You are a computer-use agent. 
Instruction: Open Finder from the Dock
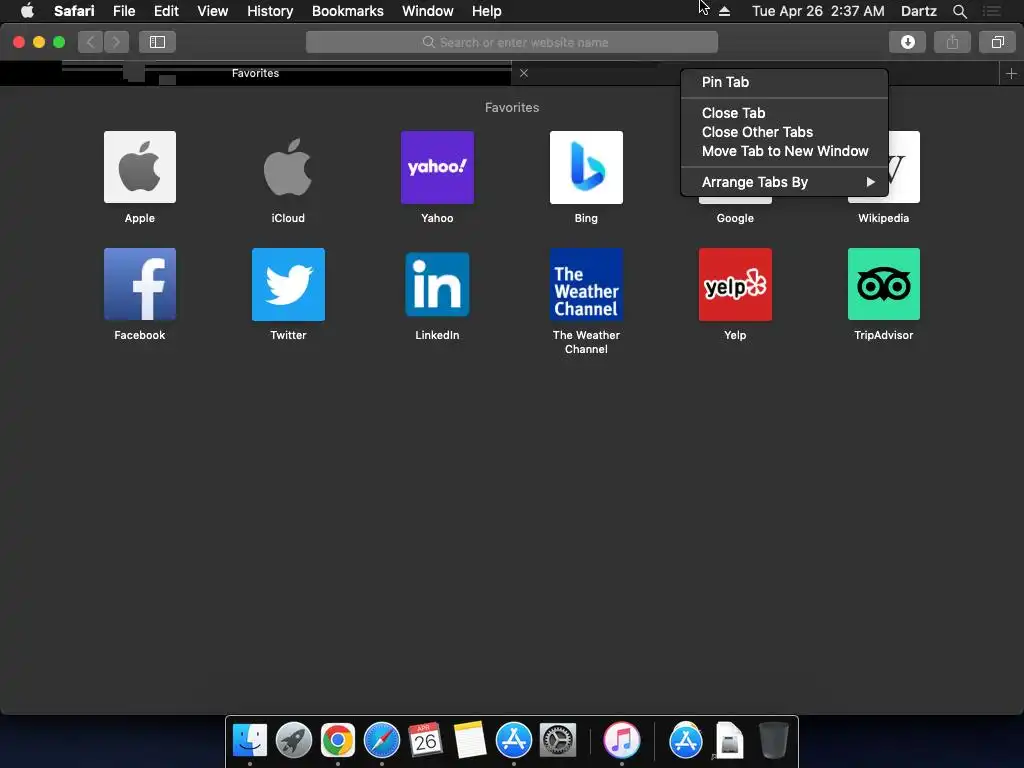point(250,740)
